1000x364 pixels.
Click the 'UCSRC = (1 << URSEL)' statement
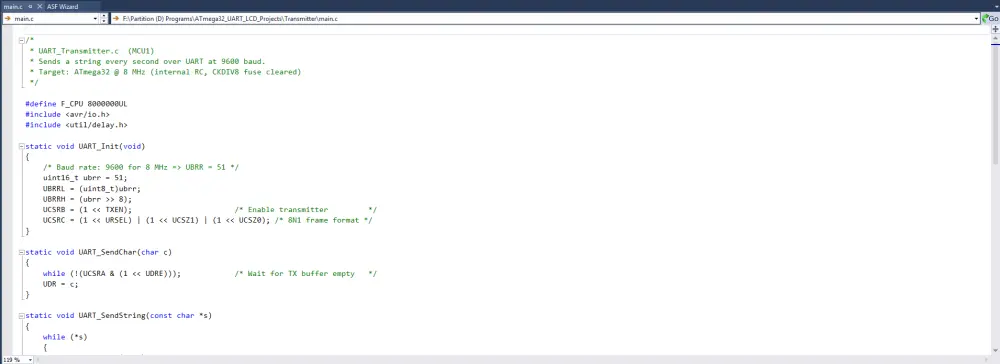89,221
